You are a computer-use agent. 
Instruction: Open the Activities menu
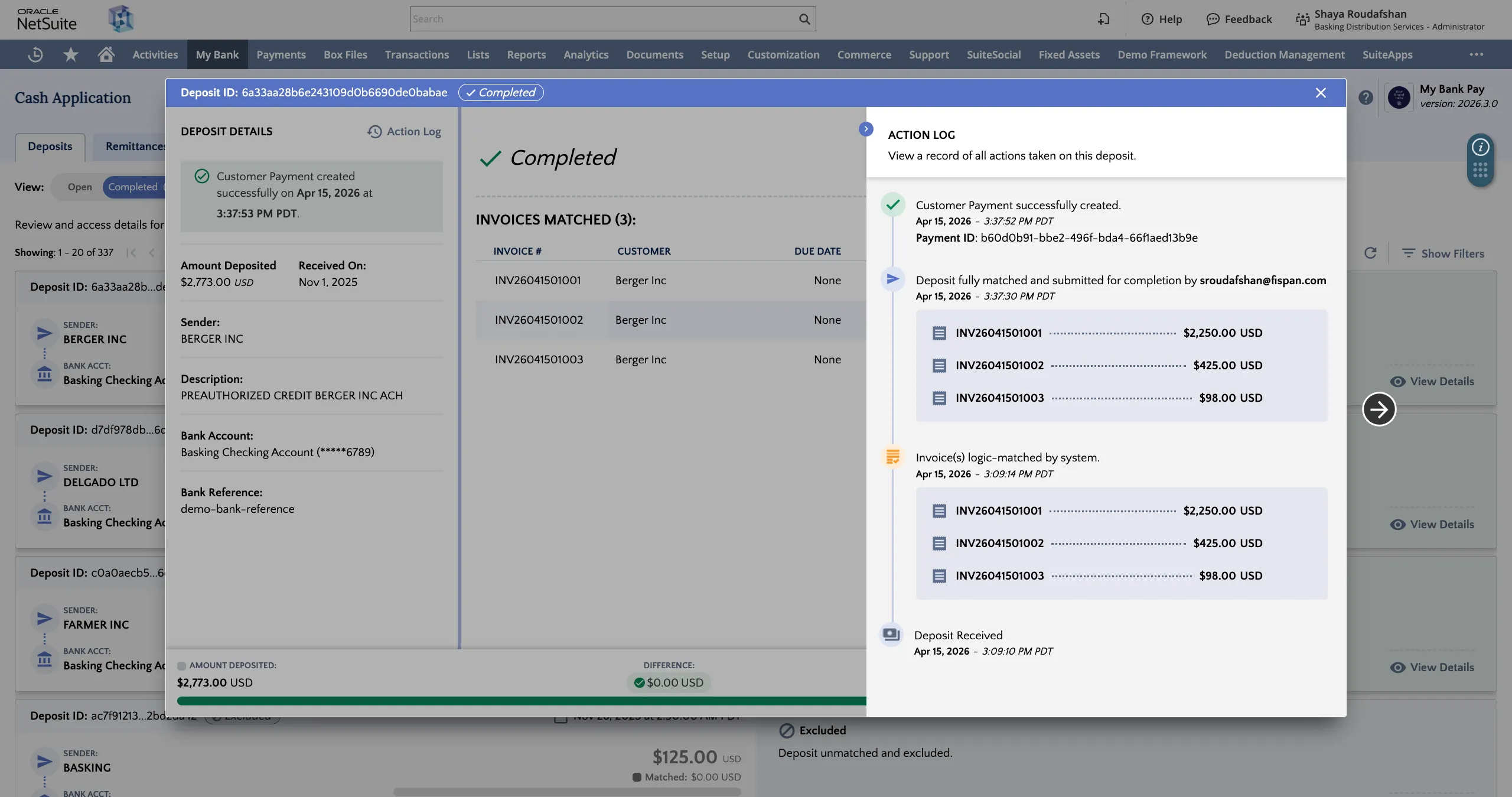[155, 54]
